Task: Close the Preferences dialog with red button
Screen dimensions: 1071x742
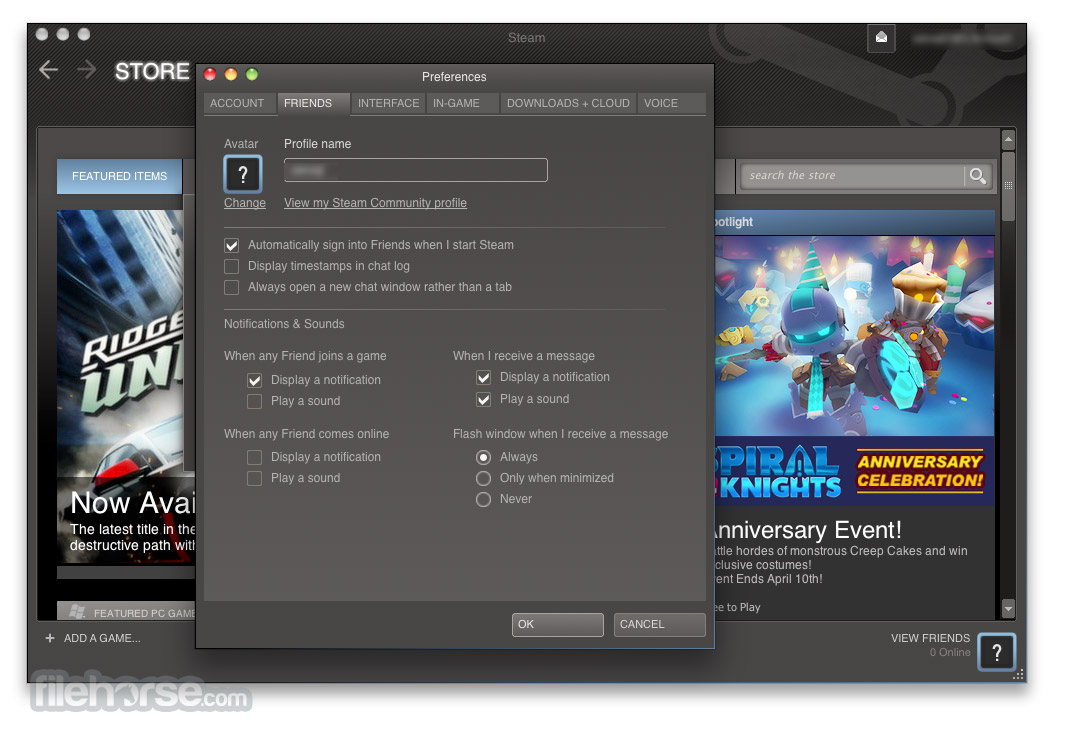Action: pos(210,74)
